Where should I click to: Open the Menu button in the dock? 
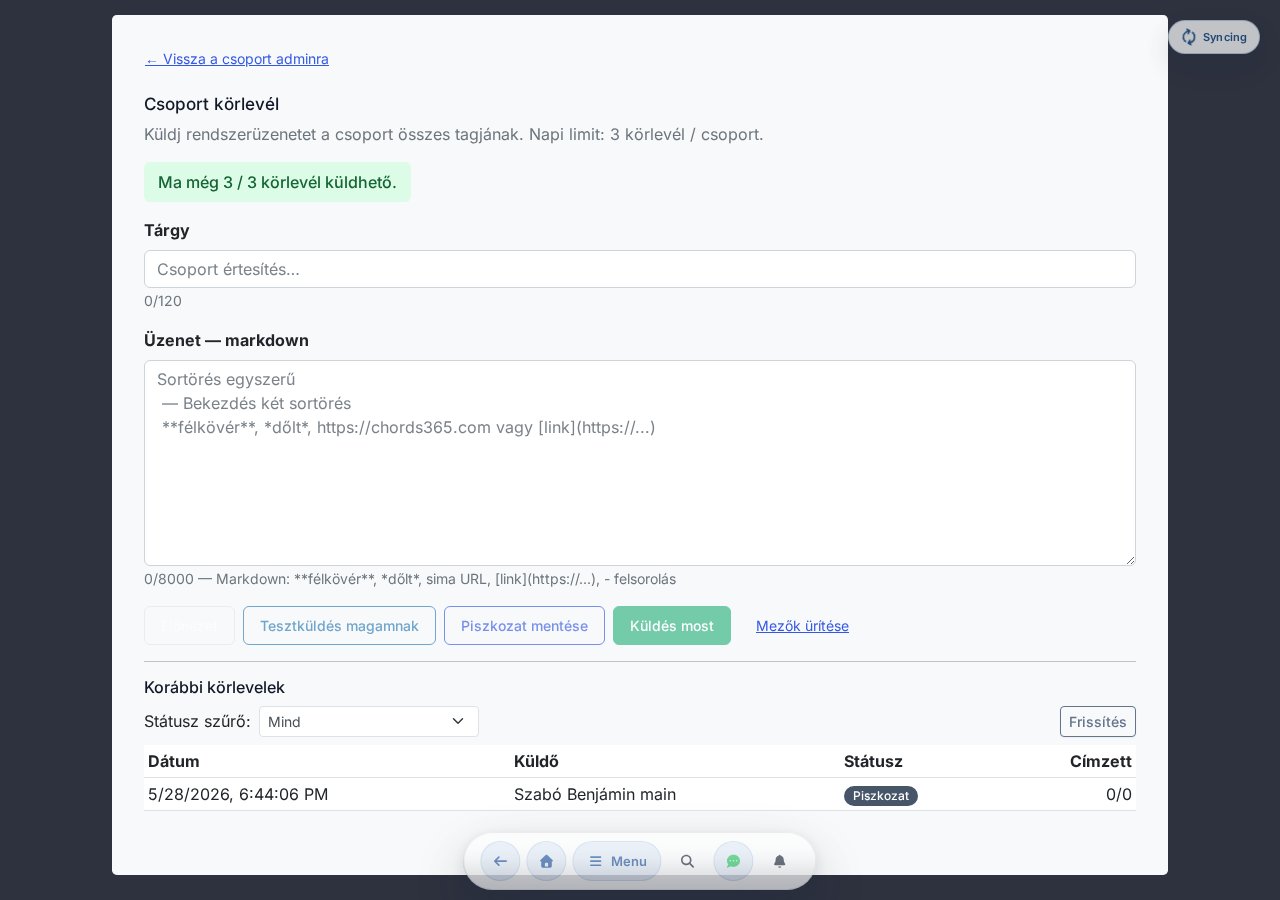point(617,861)
